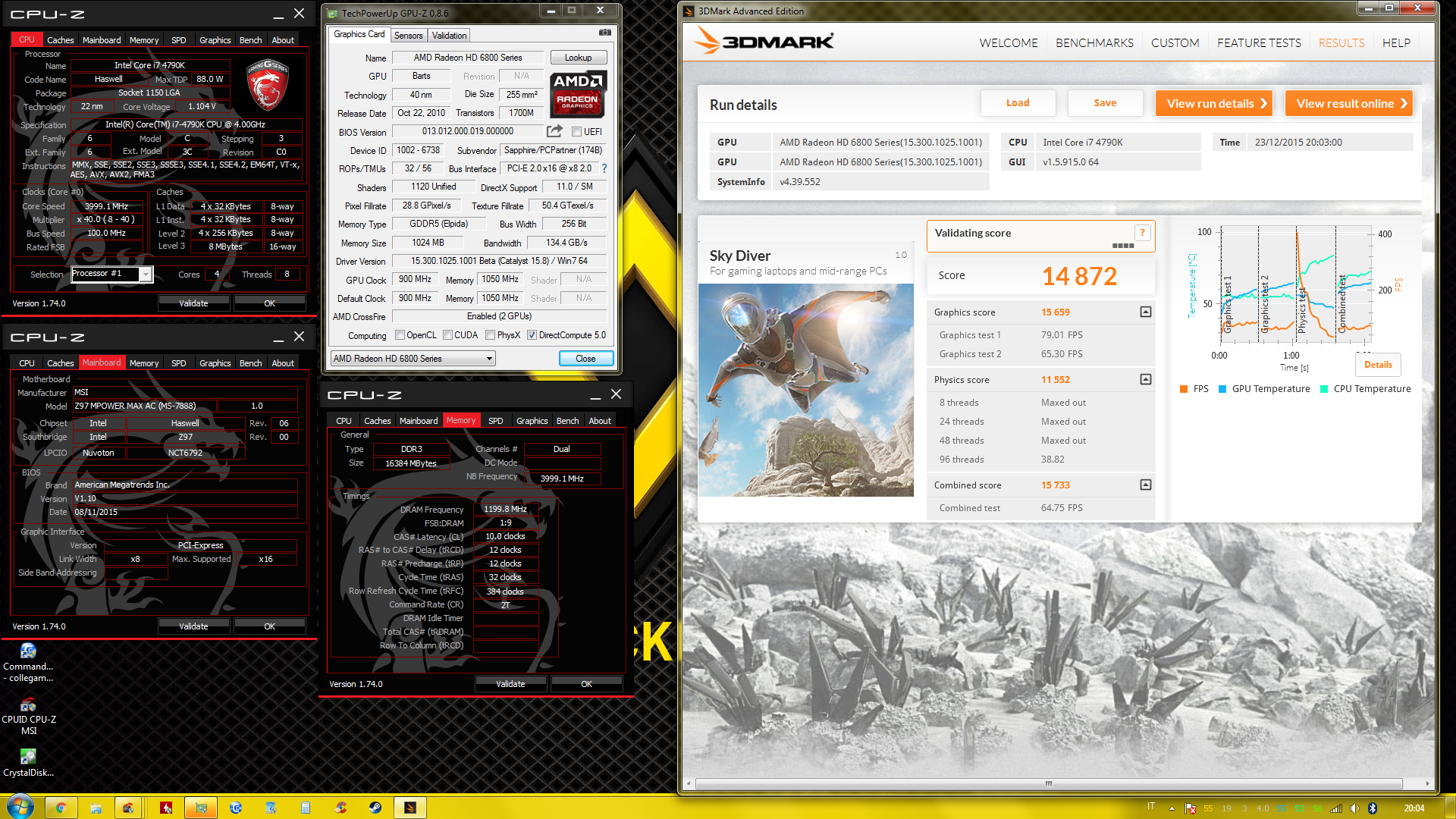Image resolution: width=1456 pixels, height=819 pixels.
Task: Open the volume speaker tray icon
Action: [x=1354, y=808]
